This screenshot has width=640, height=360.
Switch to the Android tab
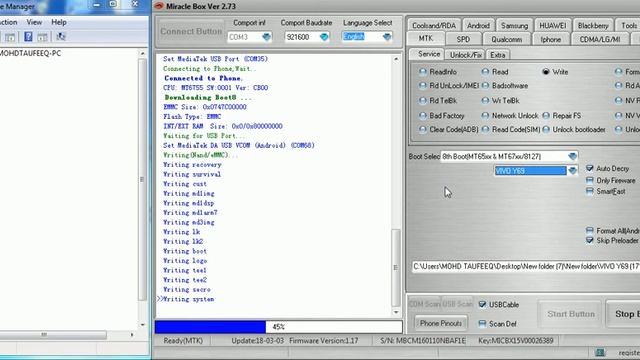(478, 25)
